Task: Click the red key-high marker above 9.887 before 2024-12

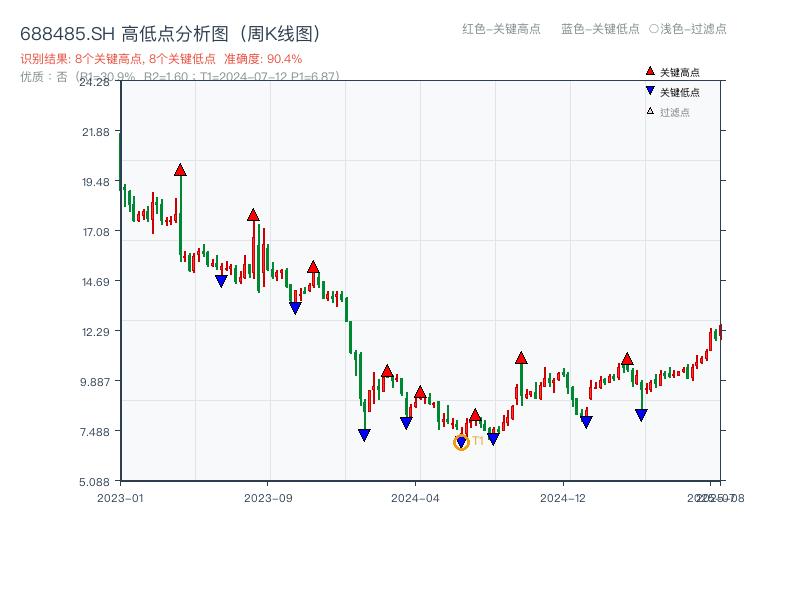Action: click(x=521, y=358)
